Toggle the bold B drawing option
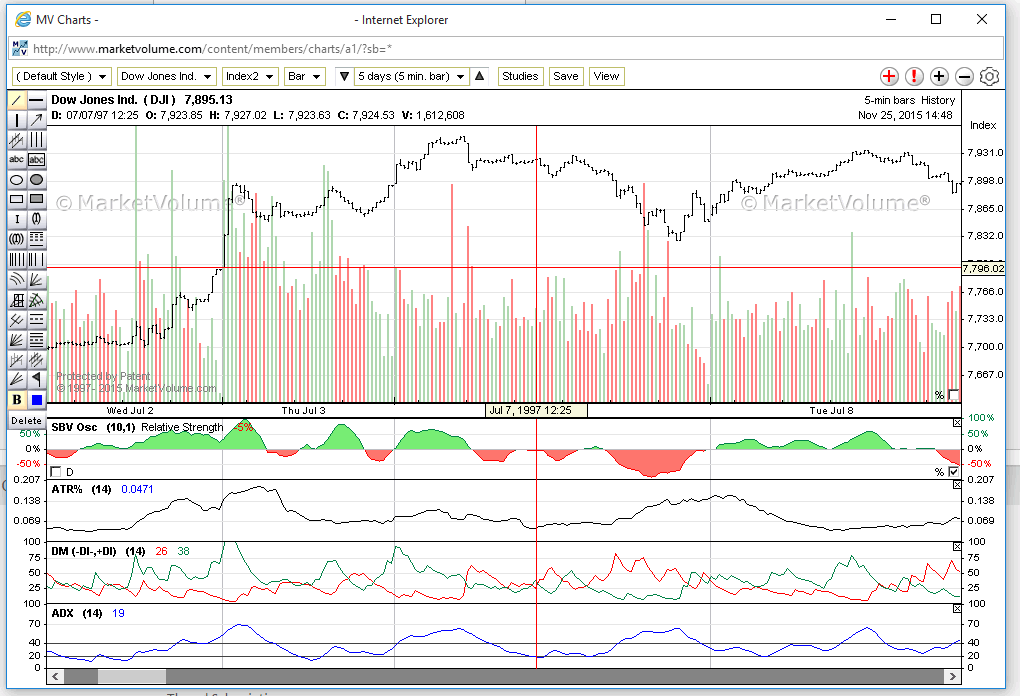1020x696 pixels. coord(16,400)
